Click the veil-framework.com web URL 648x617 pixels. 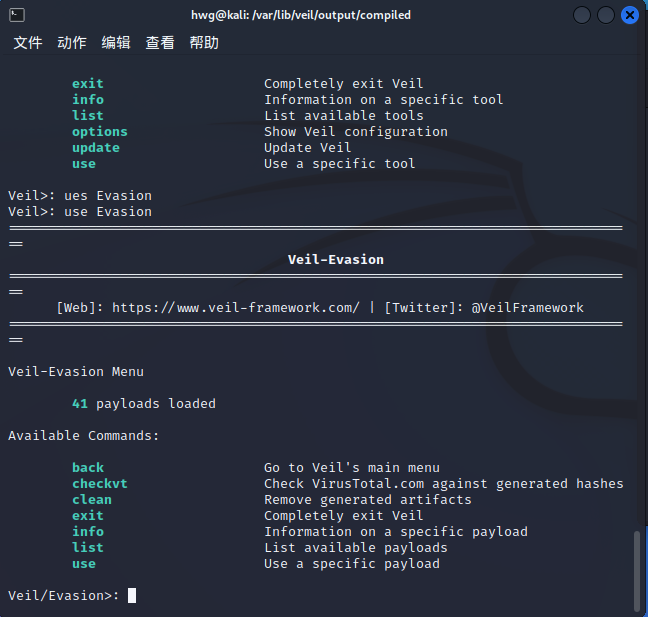(236, 307)
